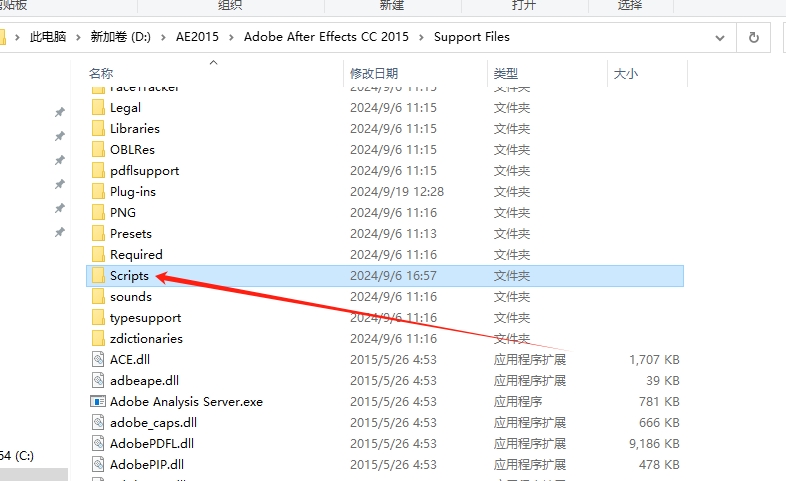This screenshot has width=786, height=481.
Task: Click the 2024/9/6 11:13 date of Presets
Action: click(x=393, y=234)
